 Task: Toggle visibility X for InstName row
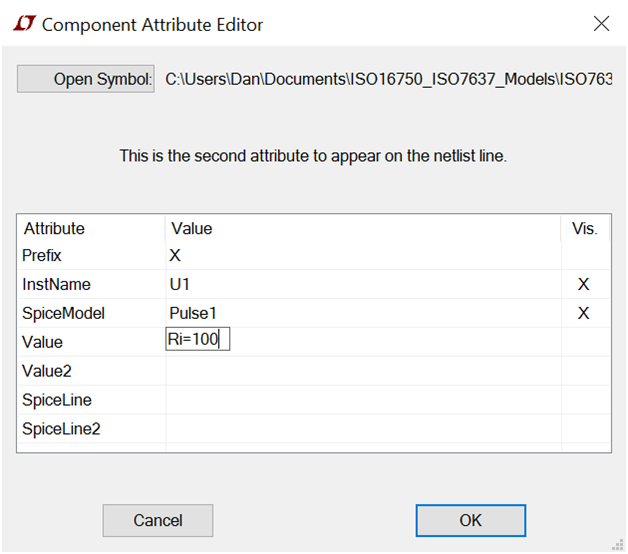click(x=584, y=284)
